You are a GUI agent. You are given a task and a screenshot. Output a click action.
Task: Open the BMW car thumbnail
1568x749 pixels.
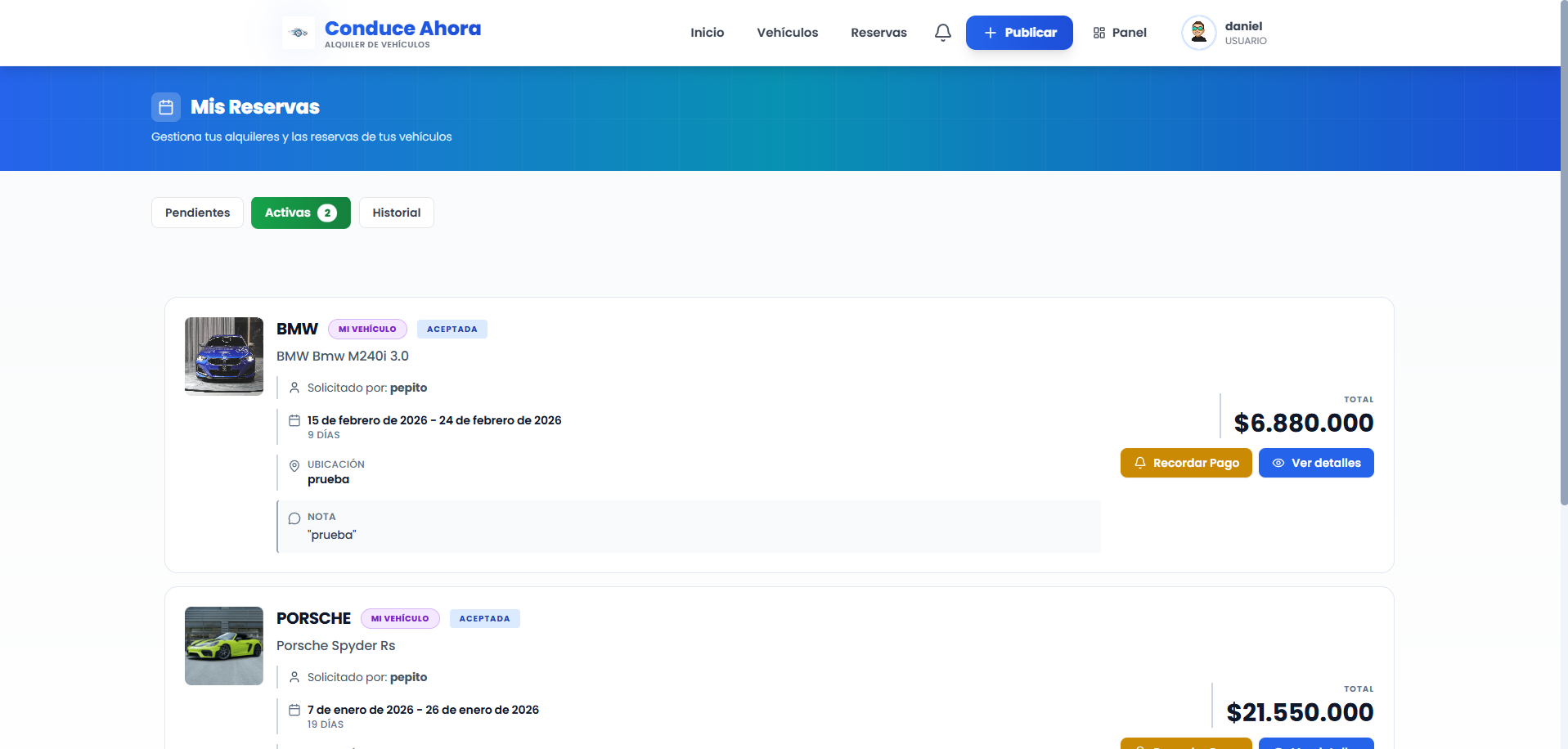(x=224, y=357)
